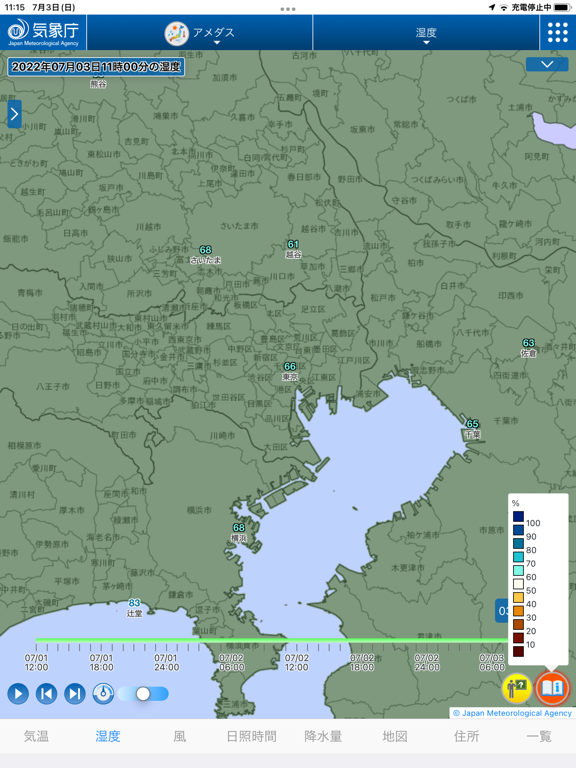Click timeline marker 07/01 12:00

tap(36, 662)
